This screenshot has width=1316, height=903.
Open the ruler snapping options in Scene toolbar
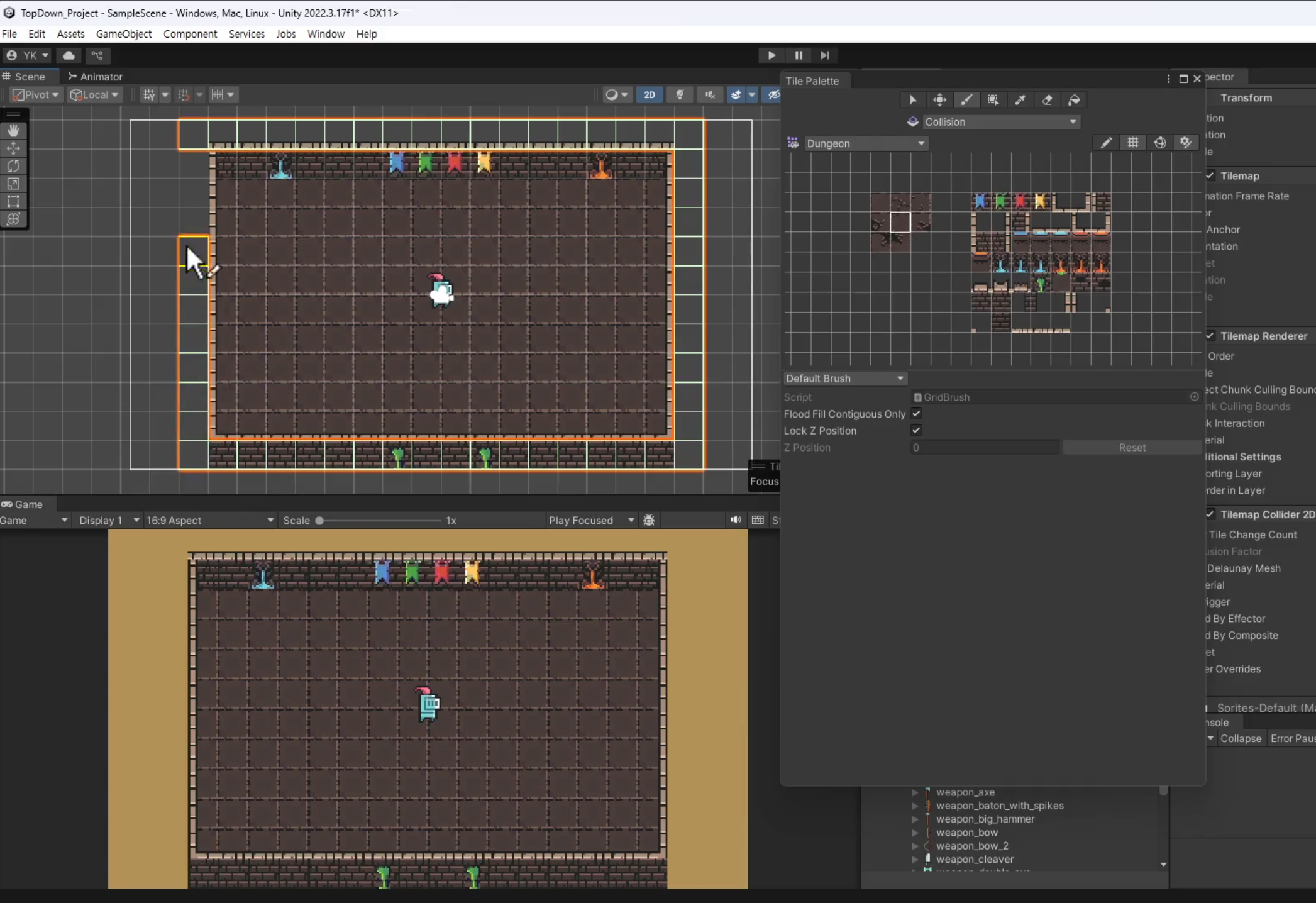coord(223,94)
